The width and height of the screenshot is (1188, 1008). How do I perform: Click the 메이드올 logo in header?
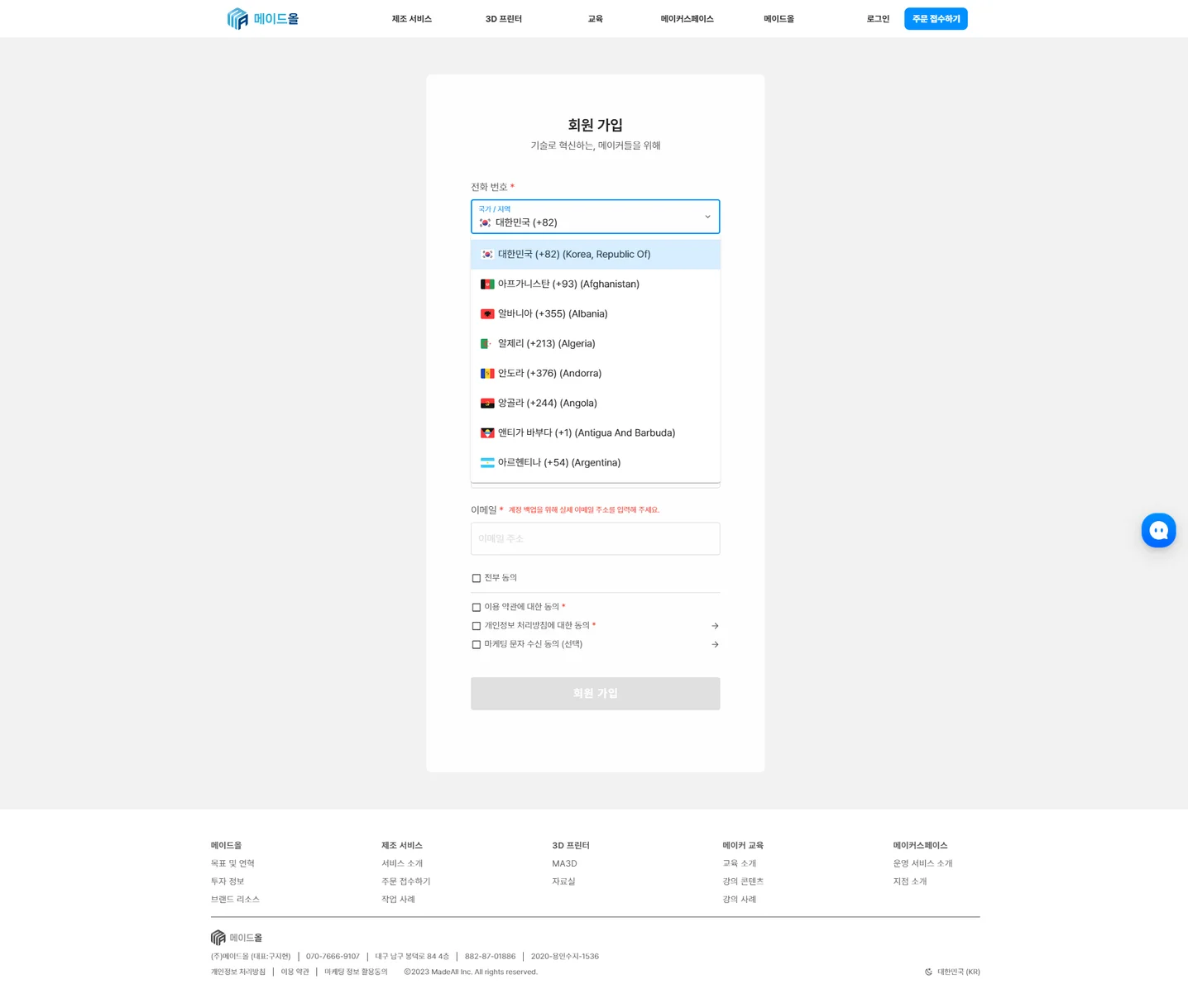click(263, 18)
